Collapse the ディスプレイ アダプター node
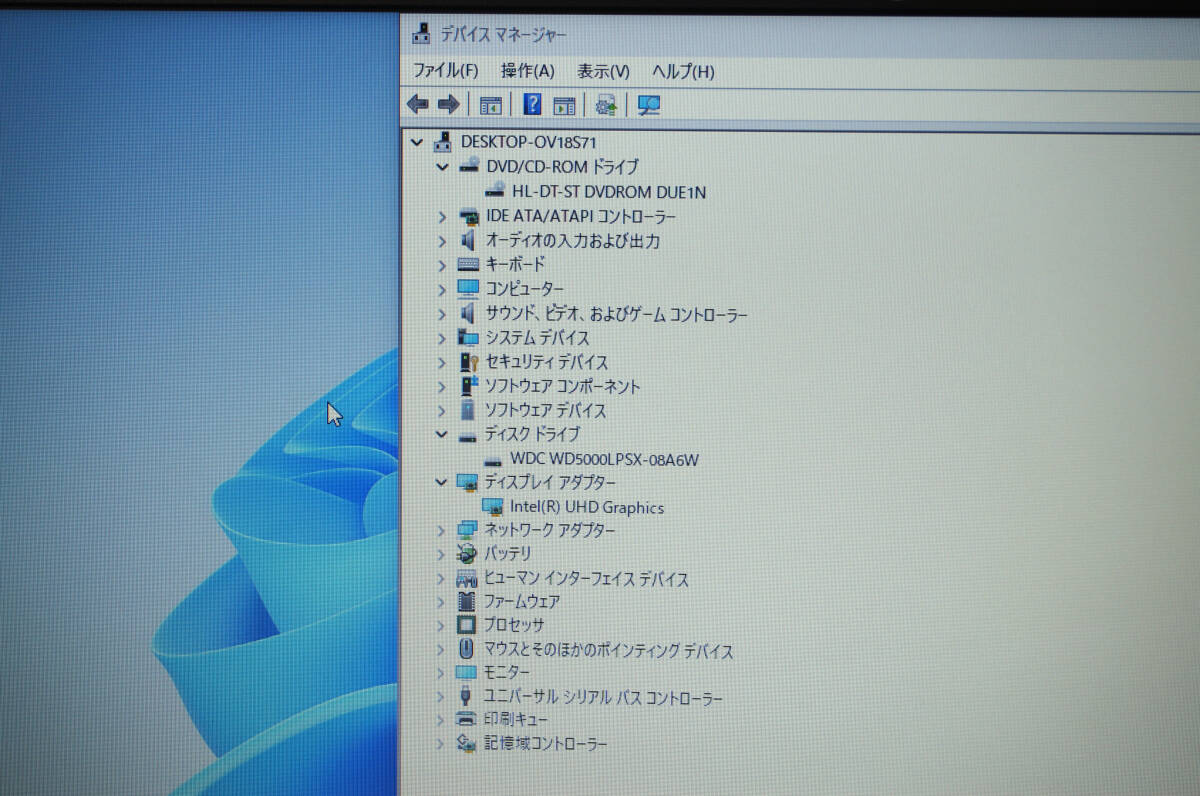 [x=441, y=482]
